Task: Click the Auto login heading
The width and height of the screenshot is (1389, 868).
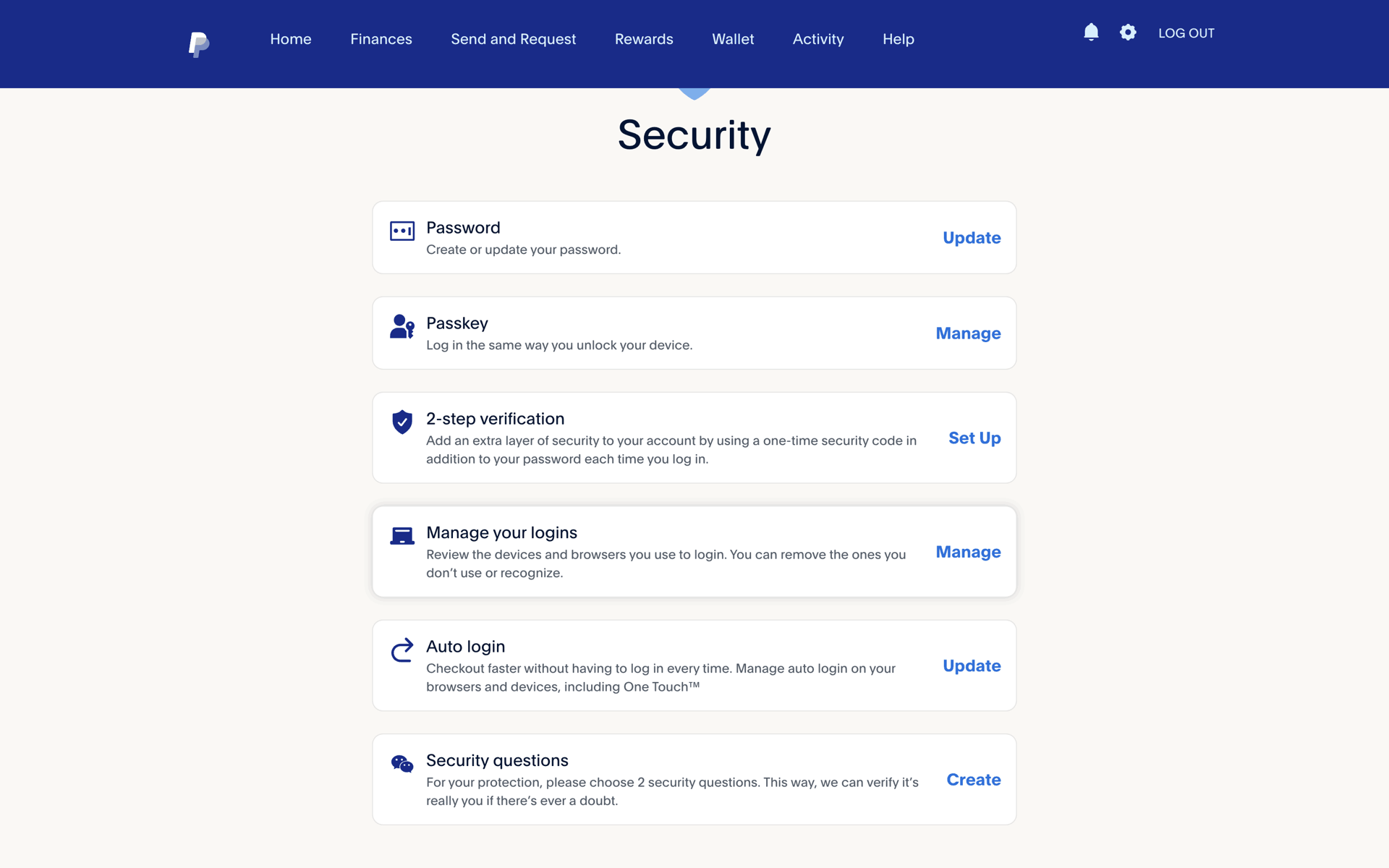Action: [465, 647]
